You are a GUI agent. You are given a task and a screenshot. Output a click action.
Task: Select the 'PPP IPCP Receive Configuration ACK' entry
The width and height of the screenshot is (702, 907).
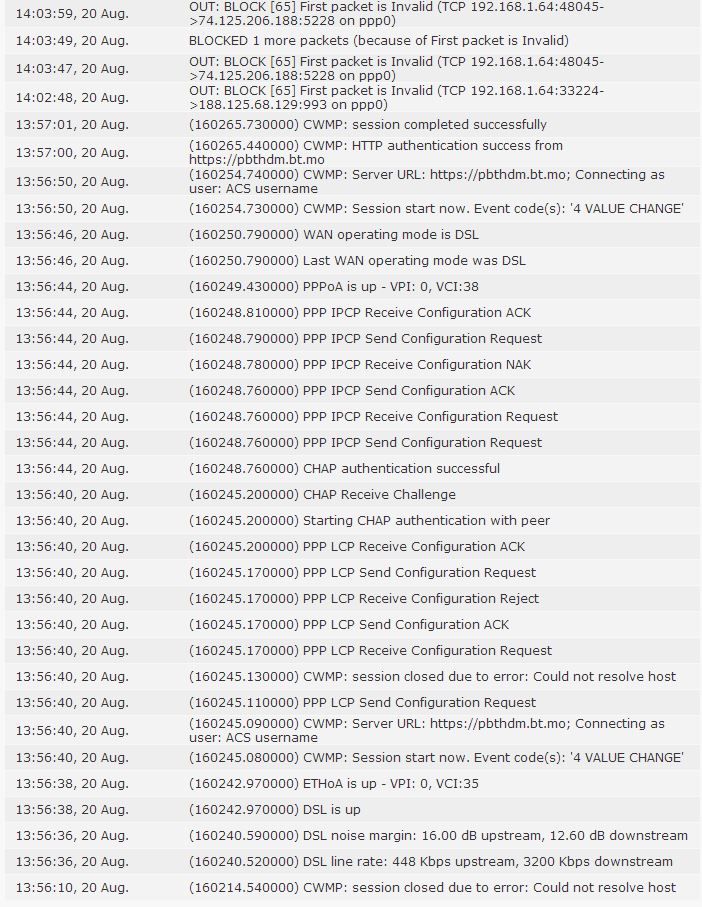[352, 313]
